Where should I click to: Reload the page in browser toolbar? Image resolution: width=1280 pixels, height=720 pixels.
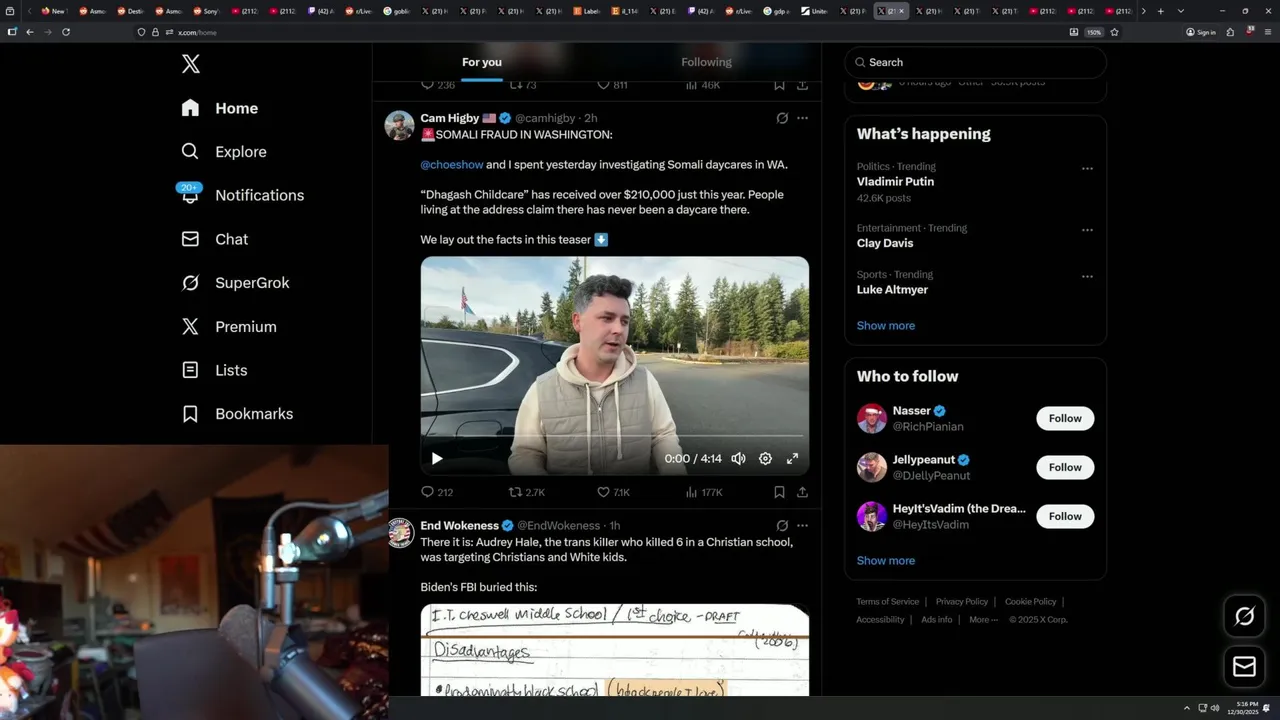click(66, 32)
